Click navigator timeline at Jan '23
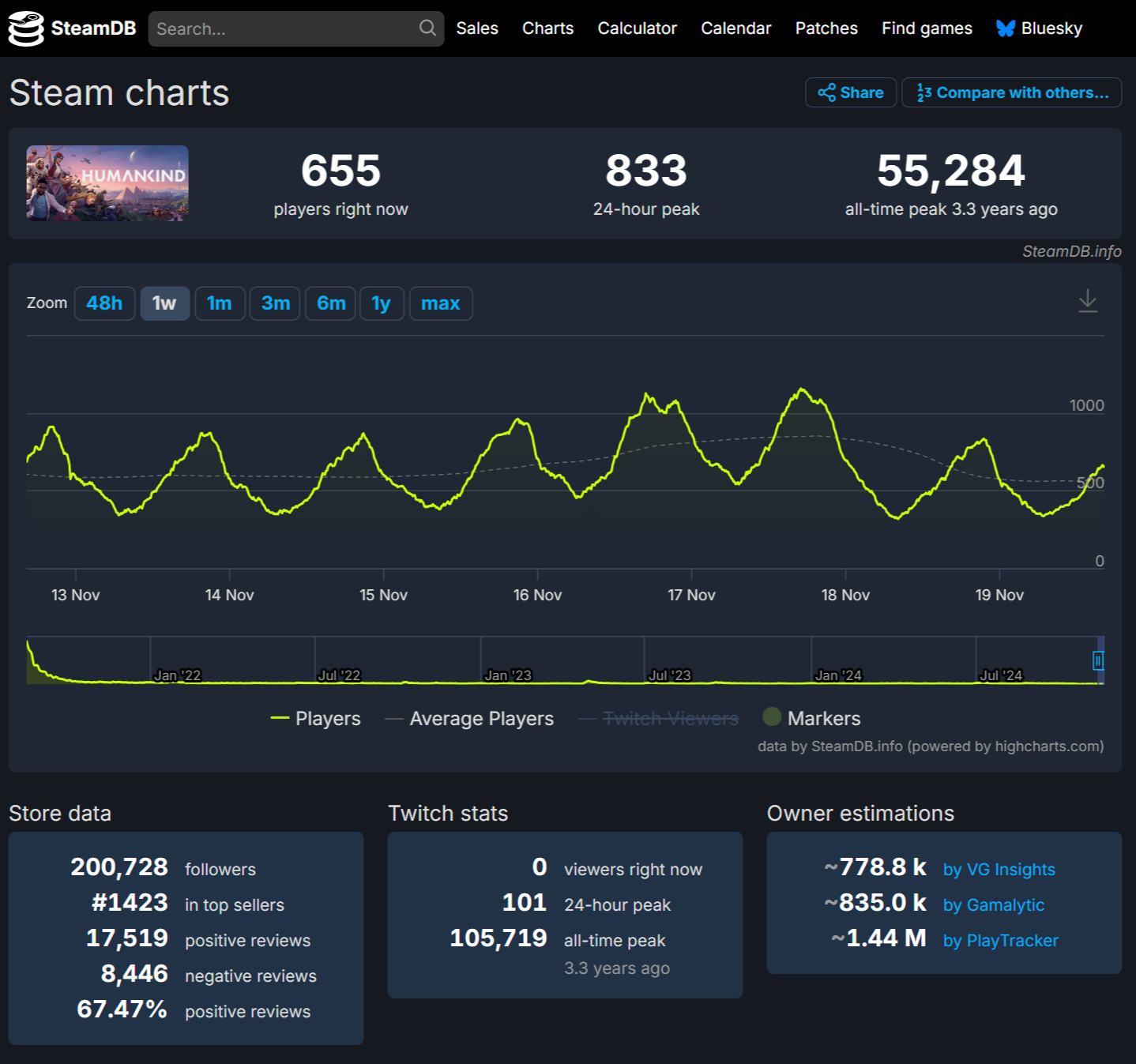Image resolution: width=1136 pixels, height=1064 pixels. coord(508,675)
